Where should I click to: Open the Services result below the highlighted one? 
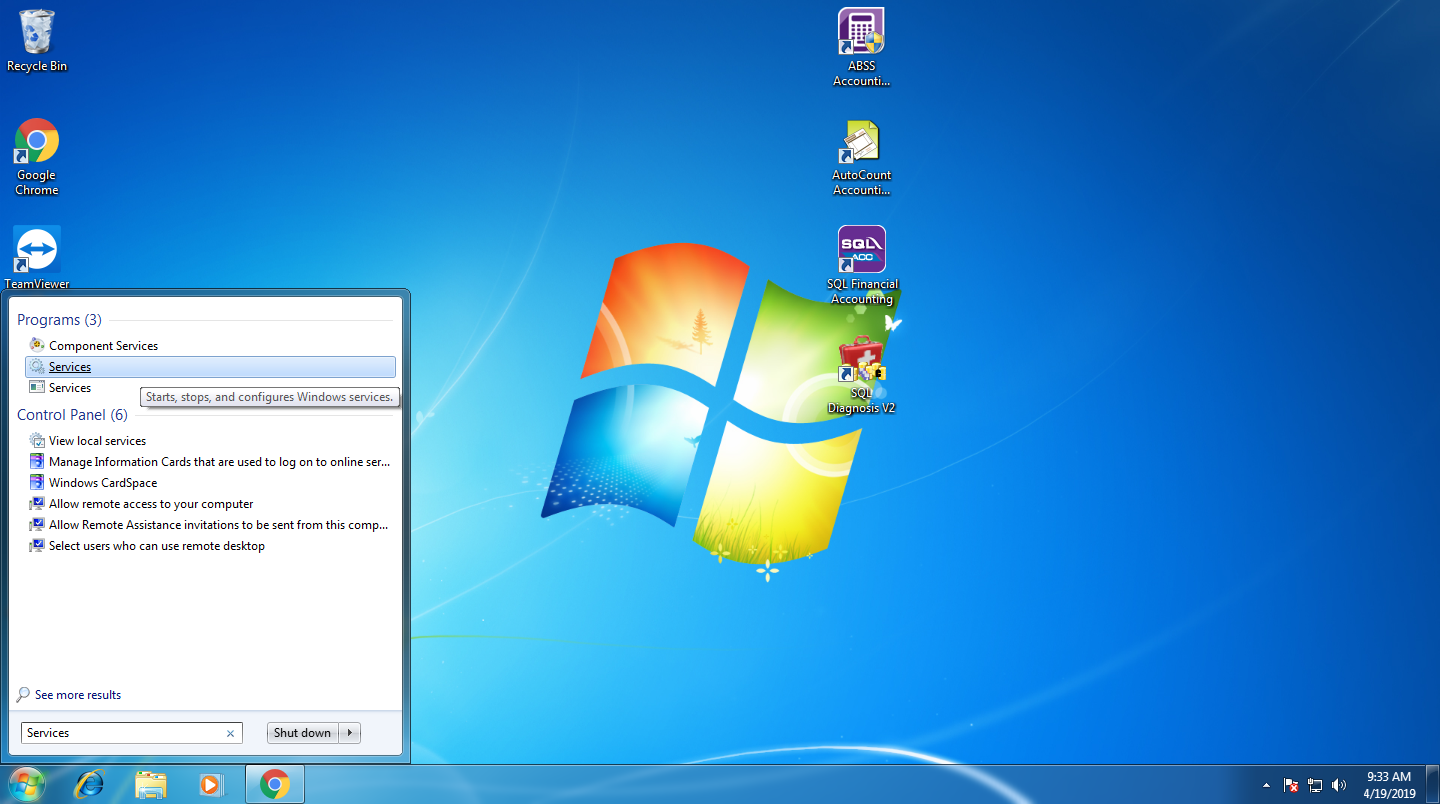tap(210, 388)
